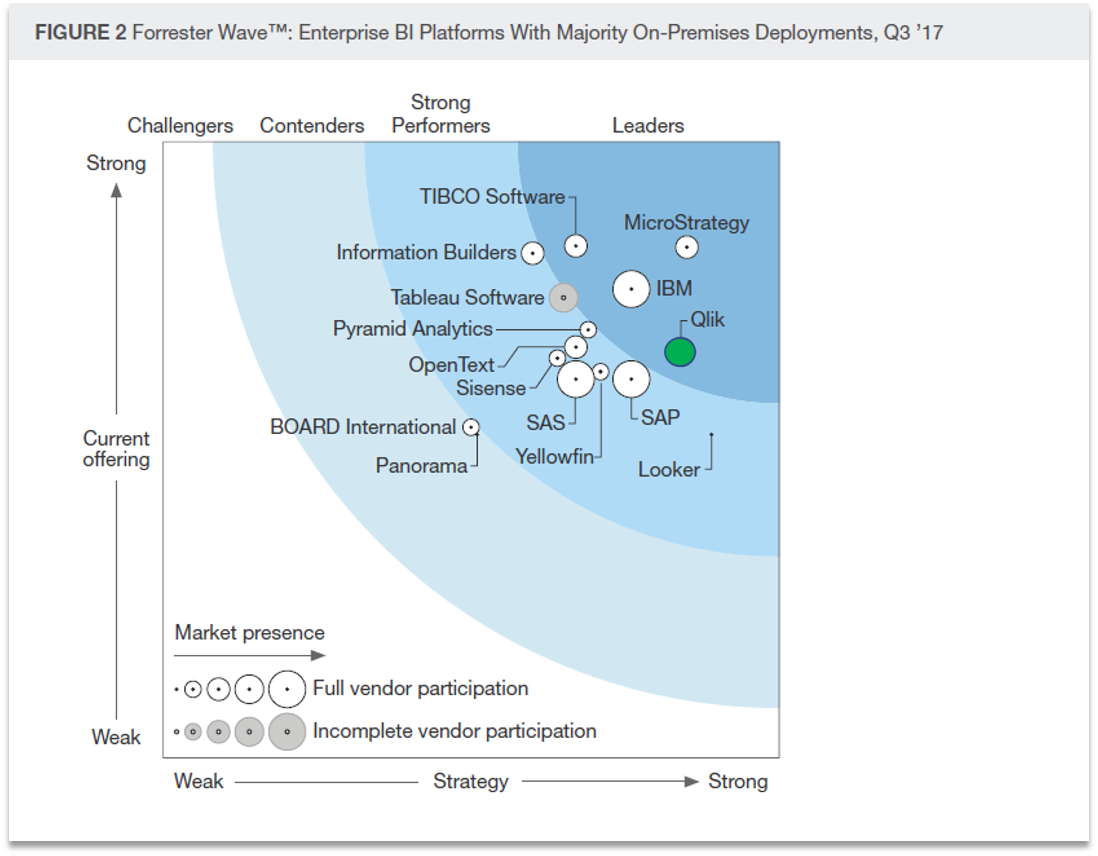
Task: Click the large IBM vendor circle
Action: 631,289
